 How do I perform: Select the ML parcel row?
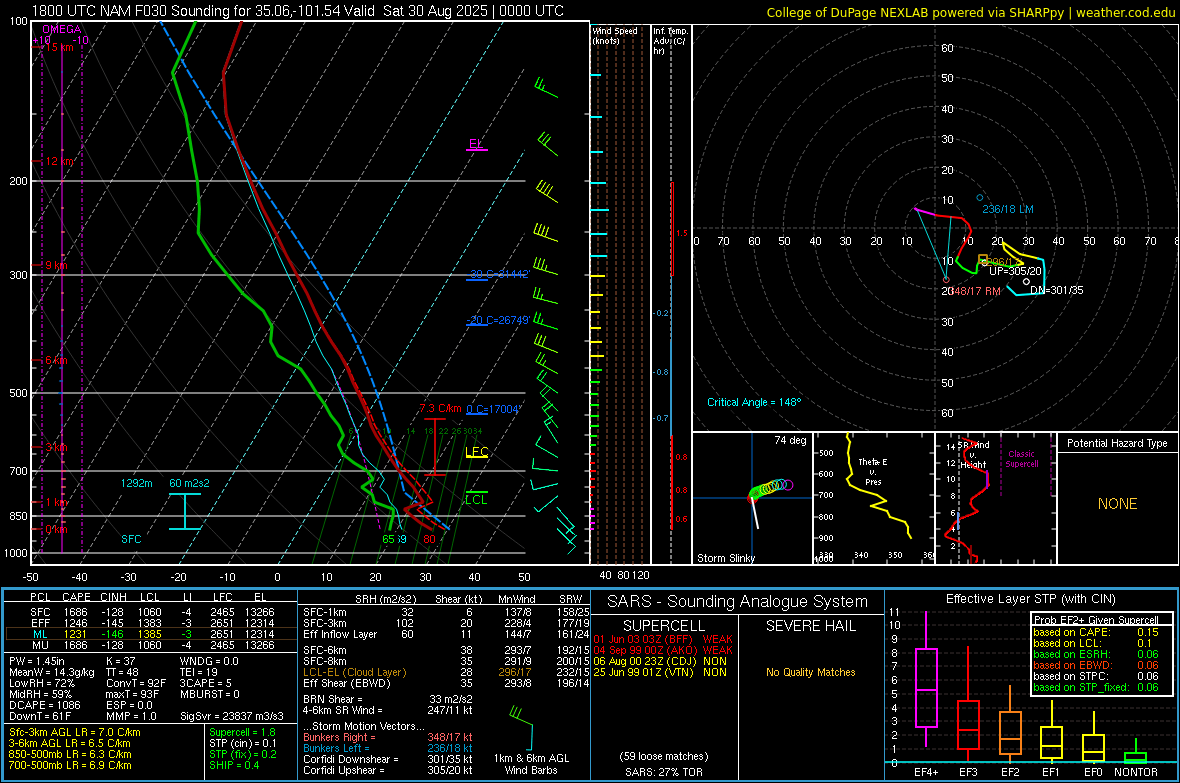(x=151, y=634)
